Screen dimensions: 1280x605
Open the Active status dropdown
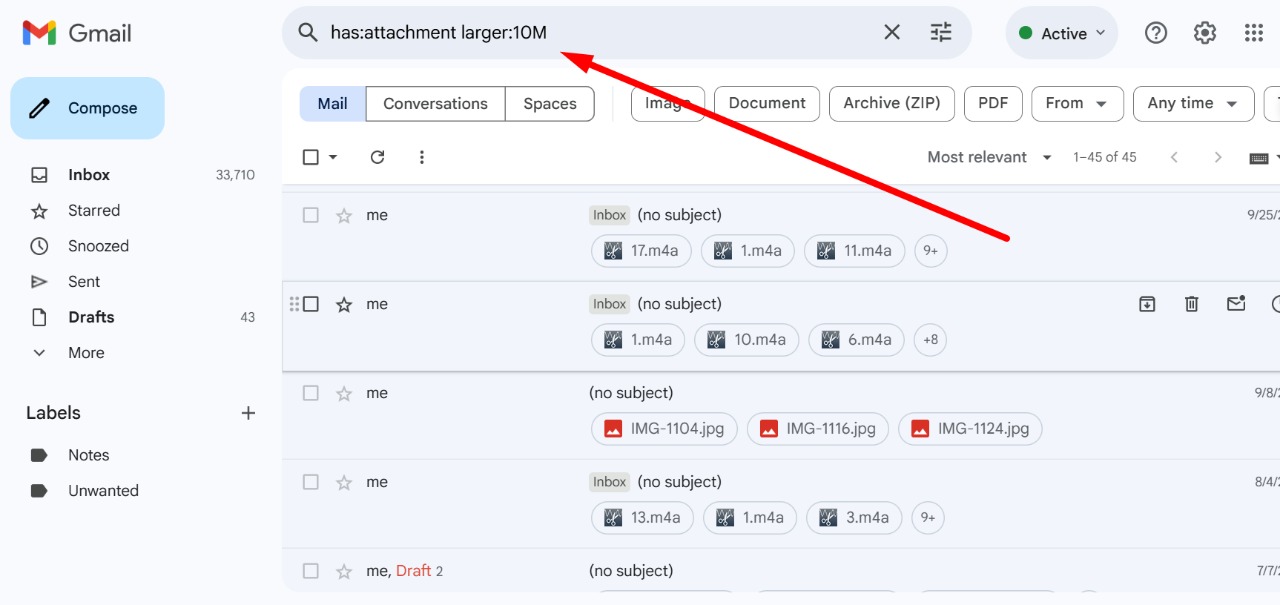click(x=1062, y=33)
